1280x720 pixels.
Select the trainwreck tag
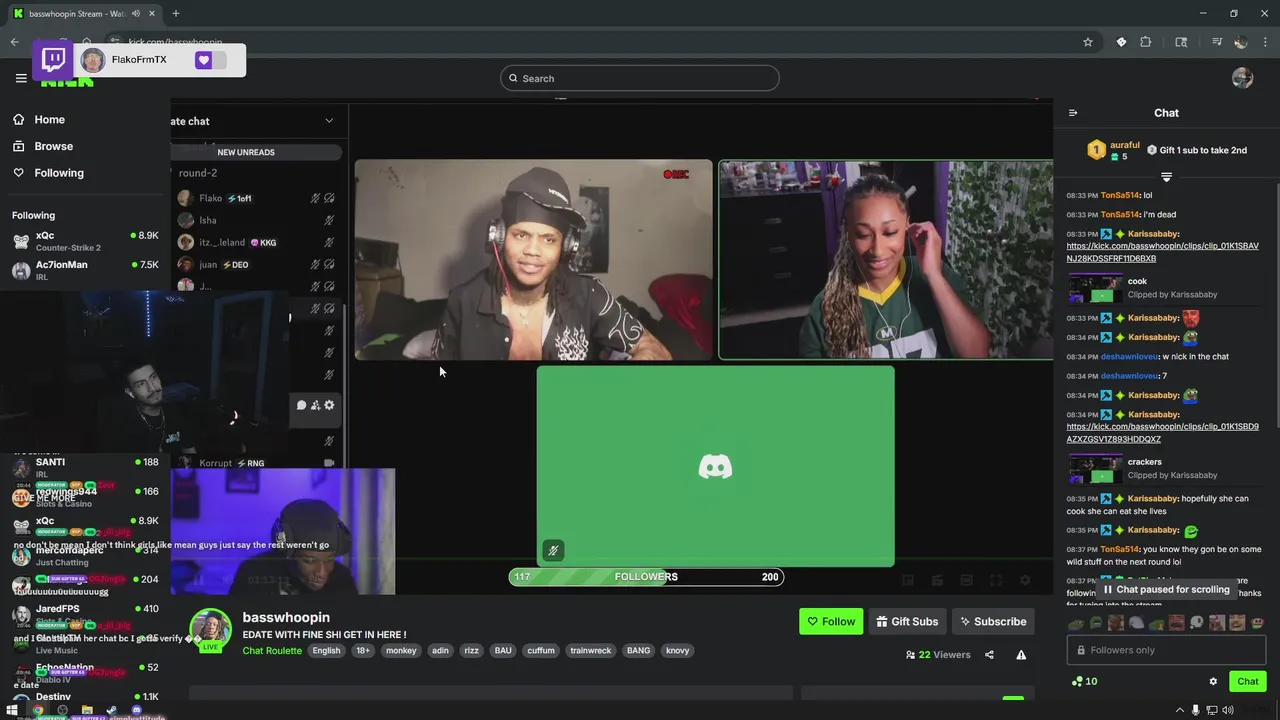pyautogui.click(x=590, y=650)
